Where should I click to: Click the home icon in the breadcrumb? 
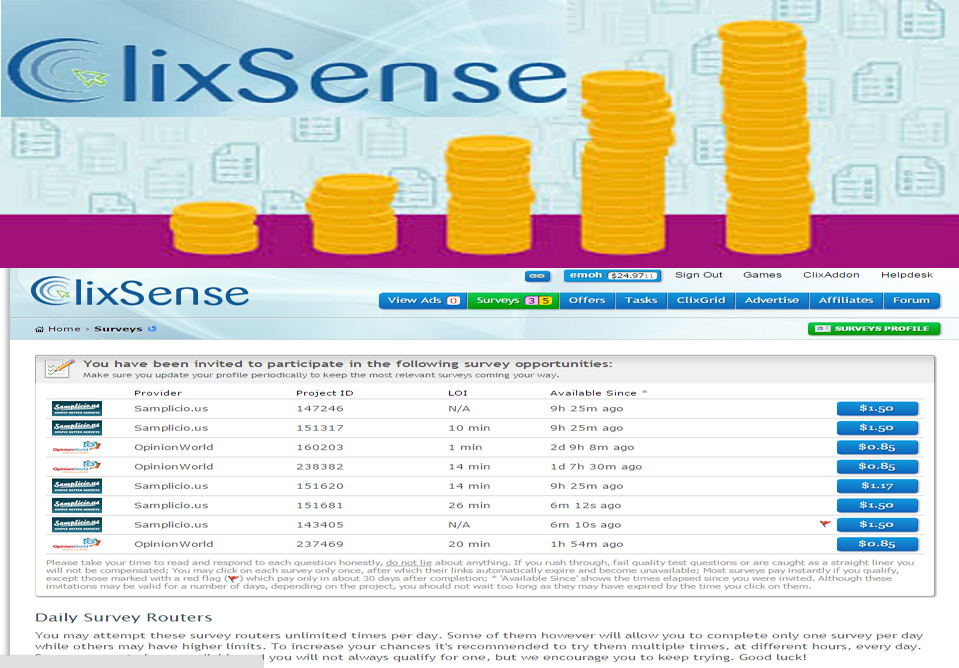(39, 329)
